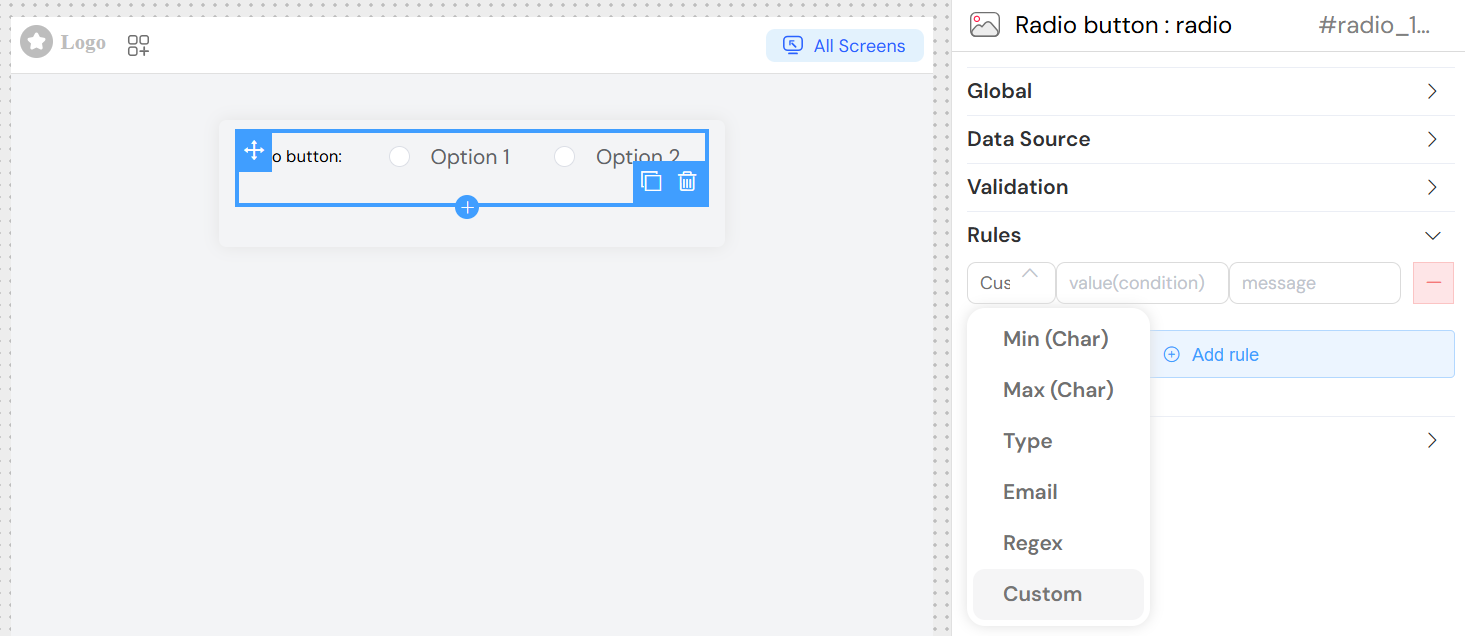The width and height of the screenshot is (1465, 636).
Task: Click the add widgets grid icon
Action: [139, 45]
